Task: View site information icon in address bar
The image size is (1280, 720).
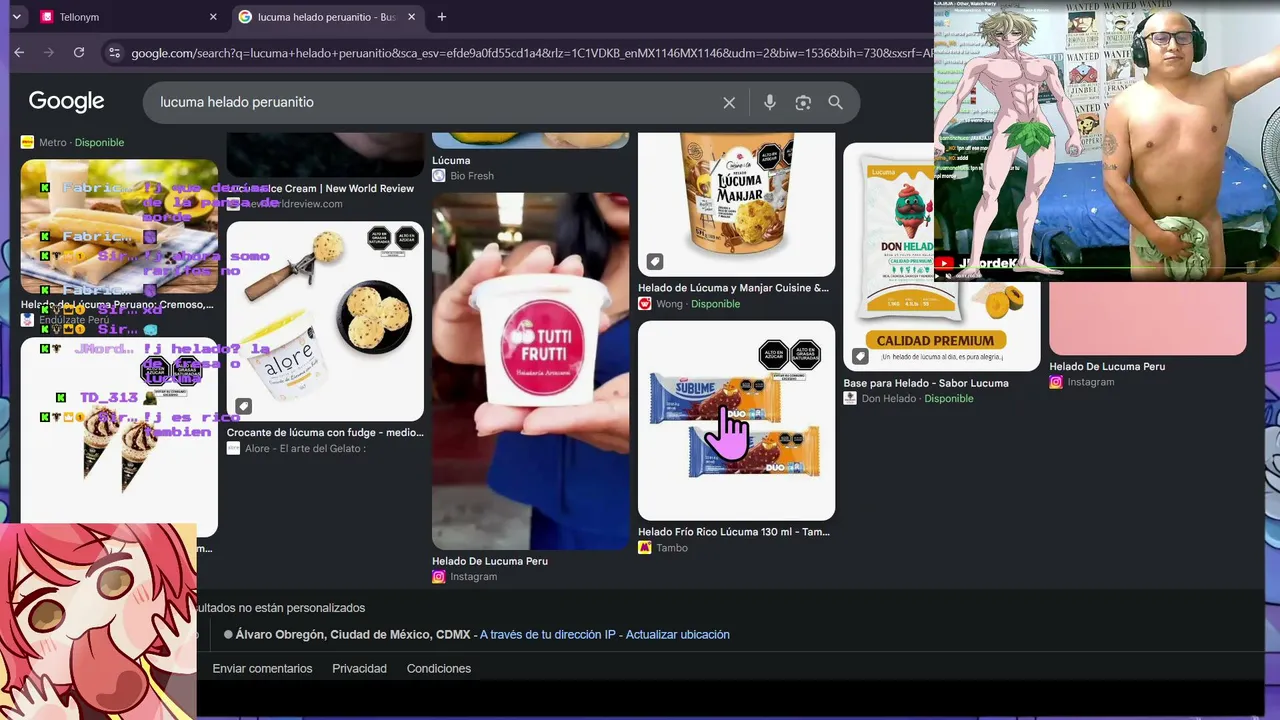Action: [x=114, y=53]
